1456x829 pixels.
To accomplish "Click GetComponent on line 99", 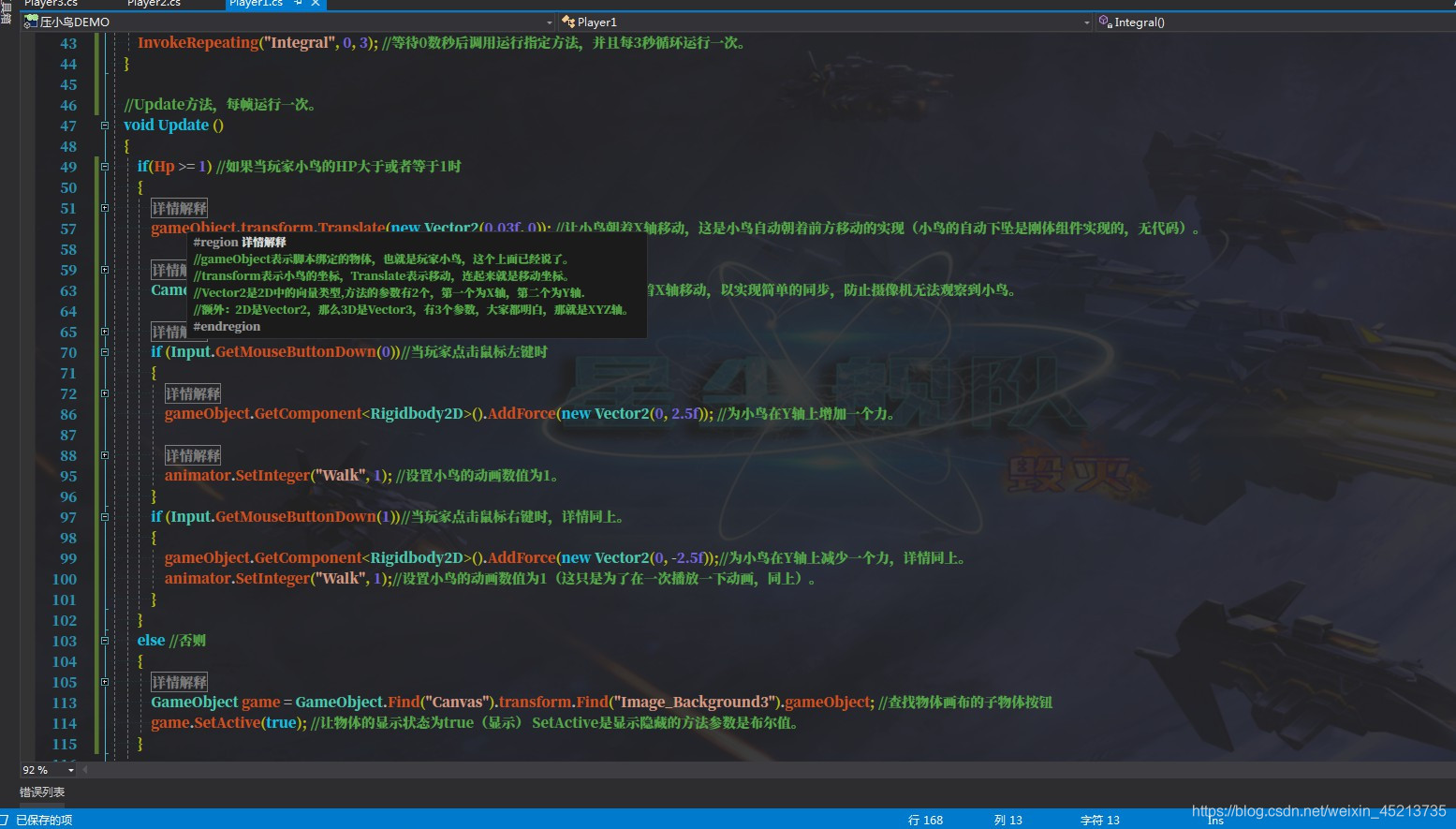I will (308, 558).
